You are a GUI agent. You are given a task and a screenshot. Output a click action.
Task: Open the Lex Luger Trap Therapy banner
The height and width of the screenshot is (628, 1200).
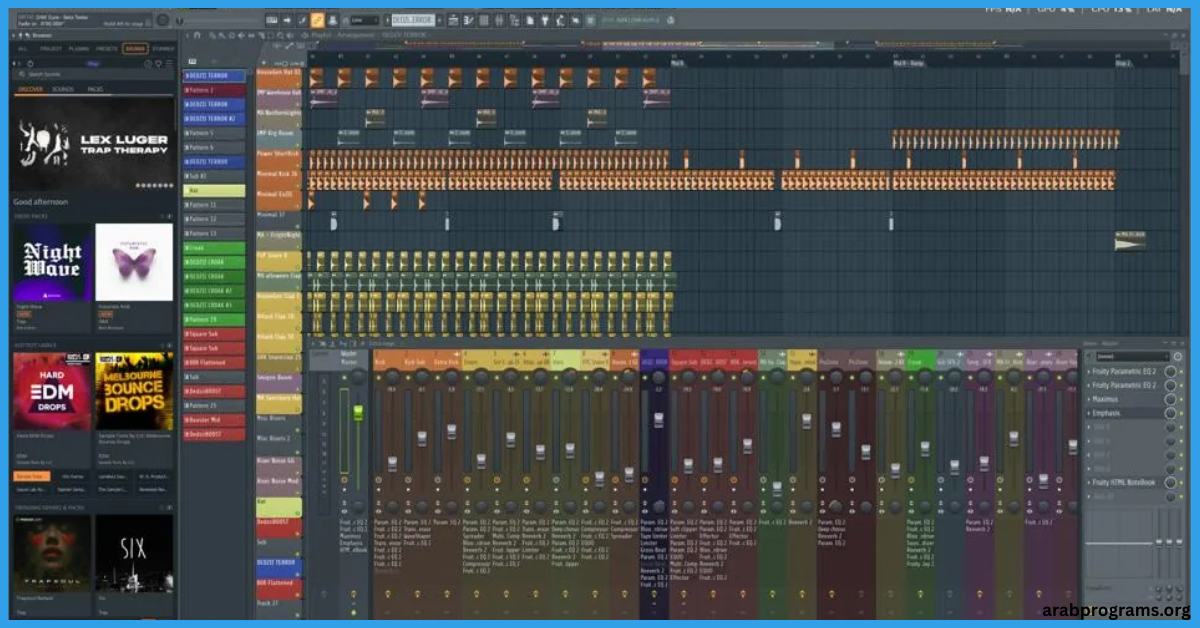coord(93,145)
